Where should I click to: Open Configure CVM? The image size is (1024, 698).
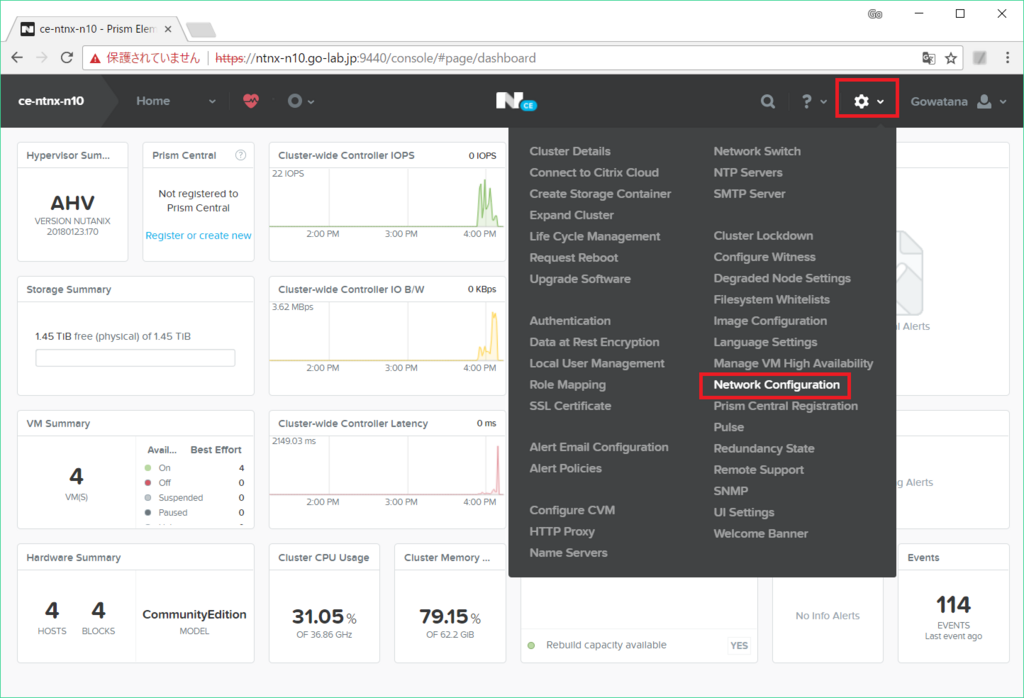pyautogui.click(x=571, y=510)
